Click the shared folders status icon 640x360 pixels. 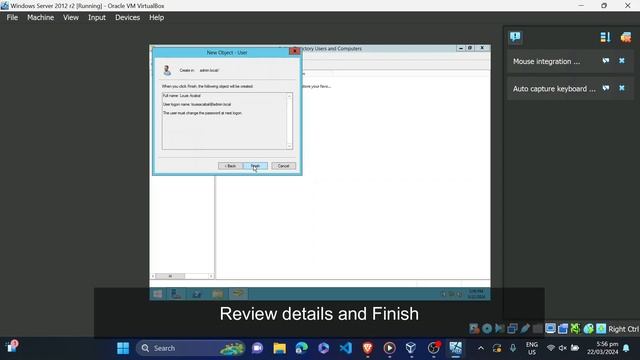(x=538, y=329)
